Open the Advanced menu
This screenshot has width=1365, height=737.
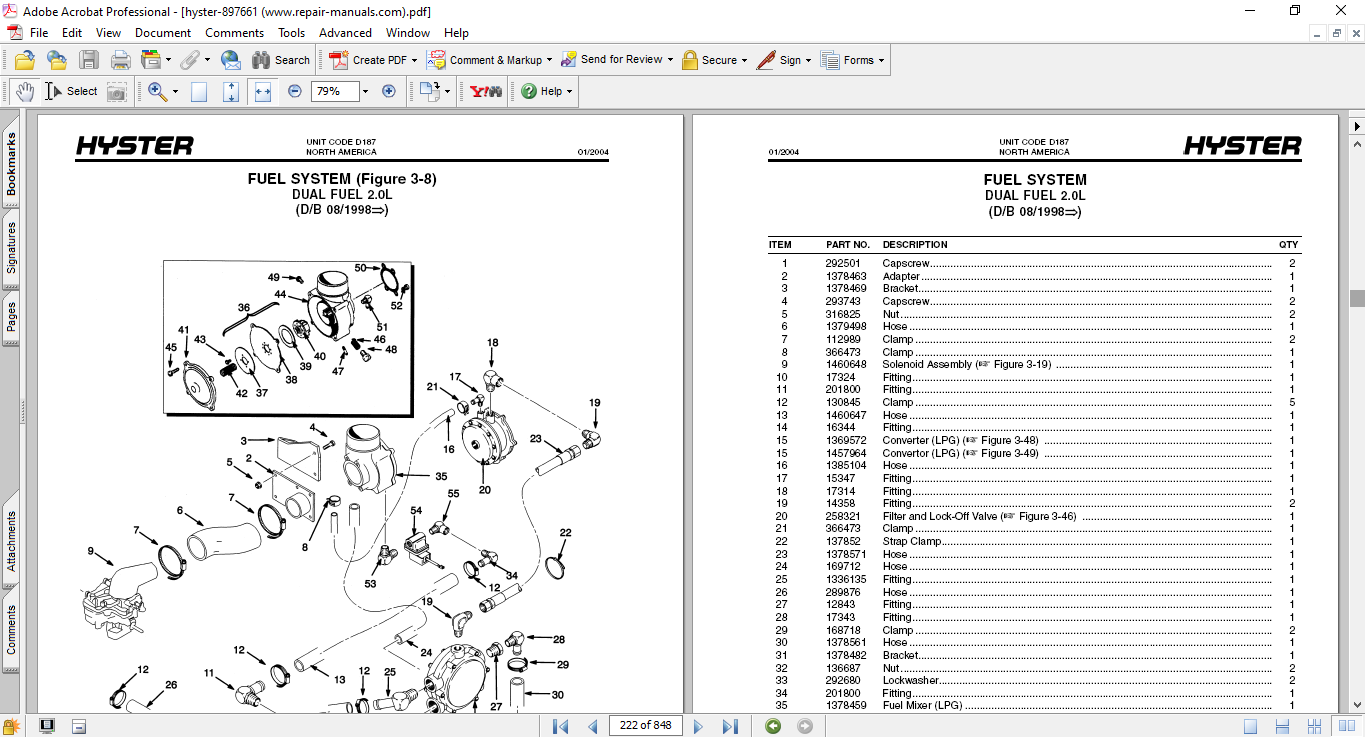coord(345,33)
